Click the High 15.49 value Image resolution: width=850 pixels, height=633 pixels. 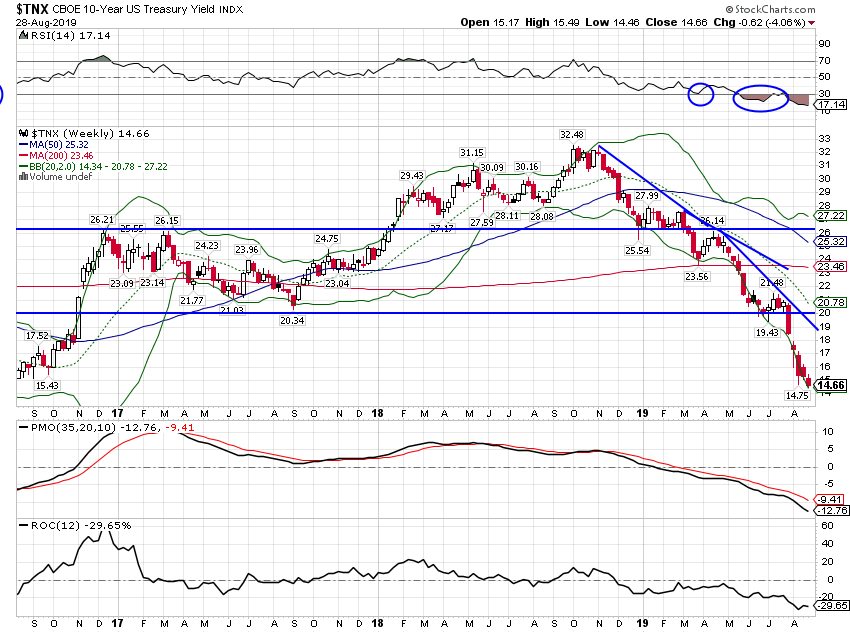552,22
